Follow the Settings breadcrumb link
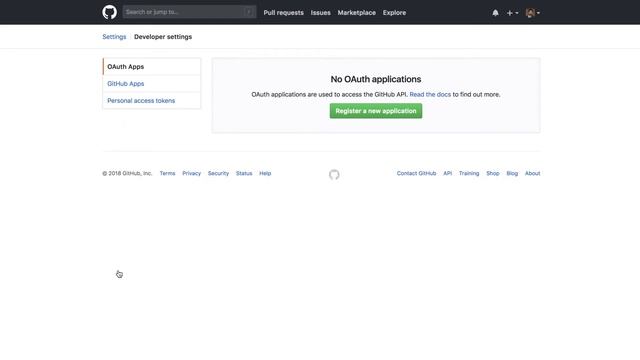The width and height of the screenshot is (640, 360). click(x=114, y=37)
